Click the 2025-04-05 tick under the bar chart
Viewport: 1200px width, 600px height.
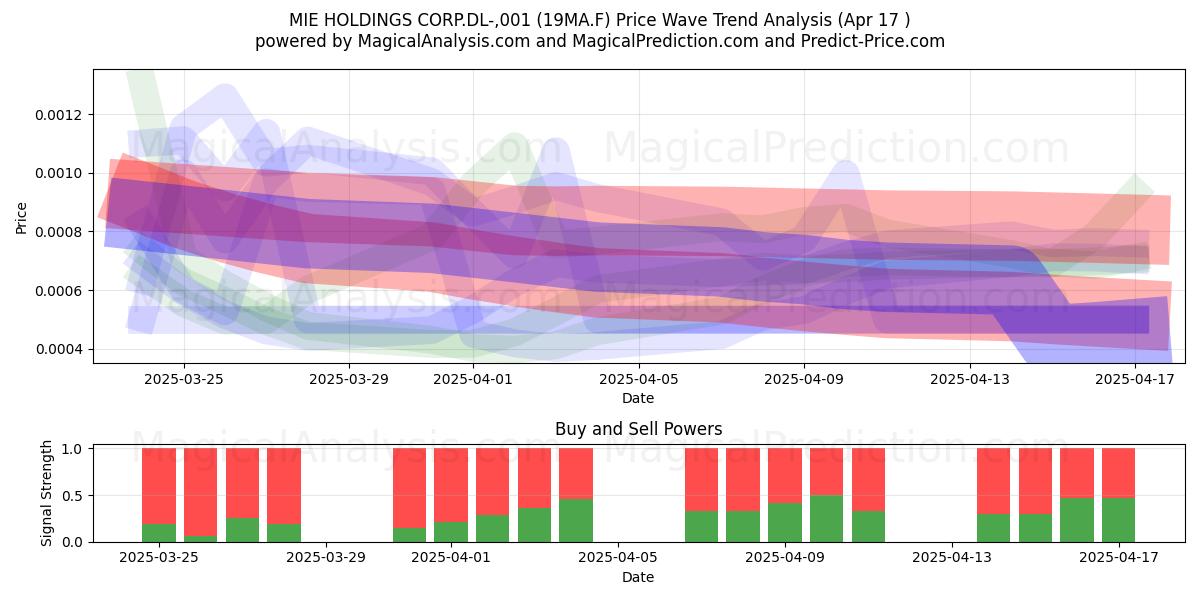618,558
